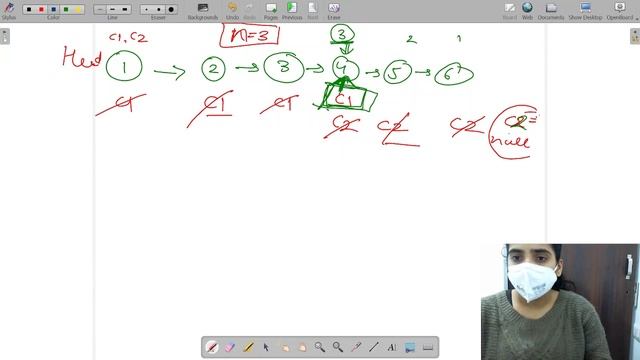Viewport: 640px width, 360px height.
Task: Select the yellow pen color
Action: tap(78, 9)
